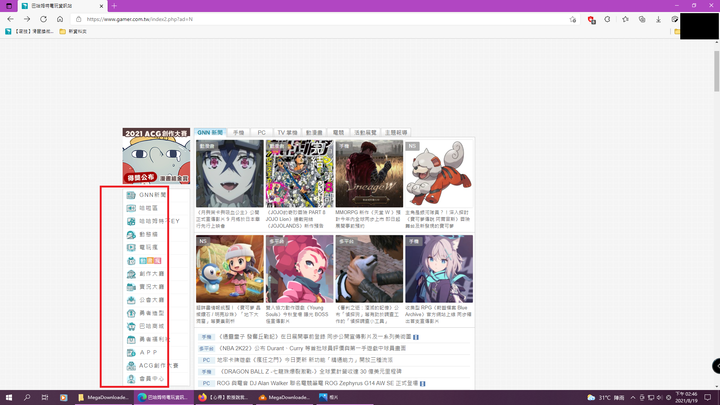Open Task View on the taskbar
The image size is (720, 405).
coord(45,397)
